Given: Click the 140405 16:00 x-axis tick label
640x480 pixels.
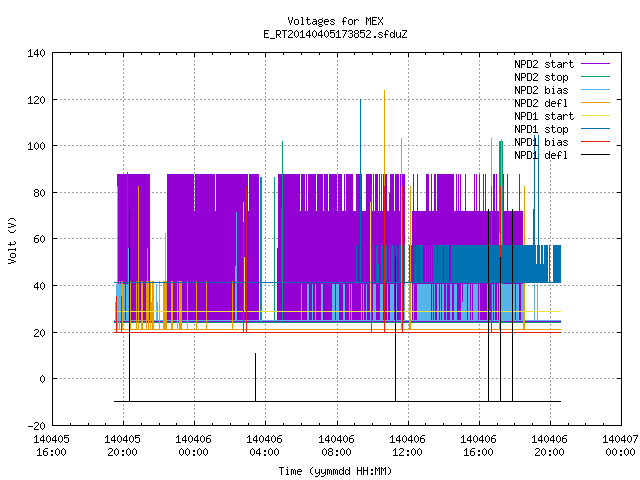Looking at the screenshot, I should (51, 446).
